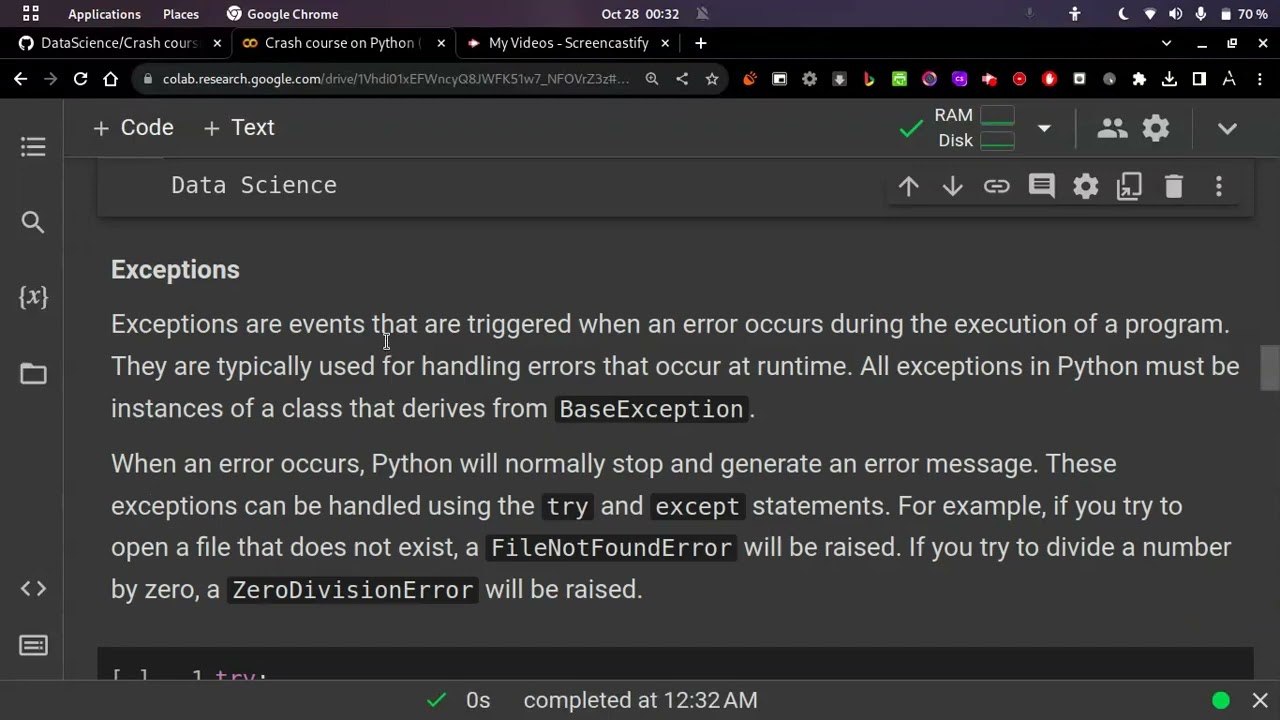Add a comment to the cell
The image size is (1280, 720).
[x=1041, y=186]
